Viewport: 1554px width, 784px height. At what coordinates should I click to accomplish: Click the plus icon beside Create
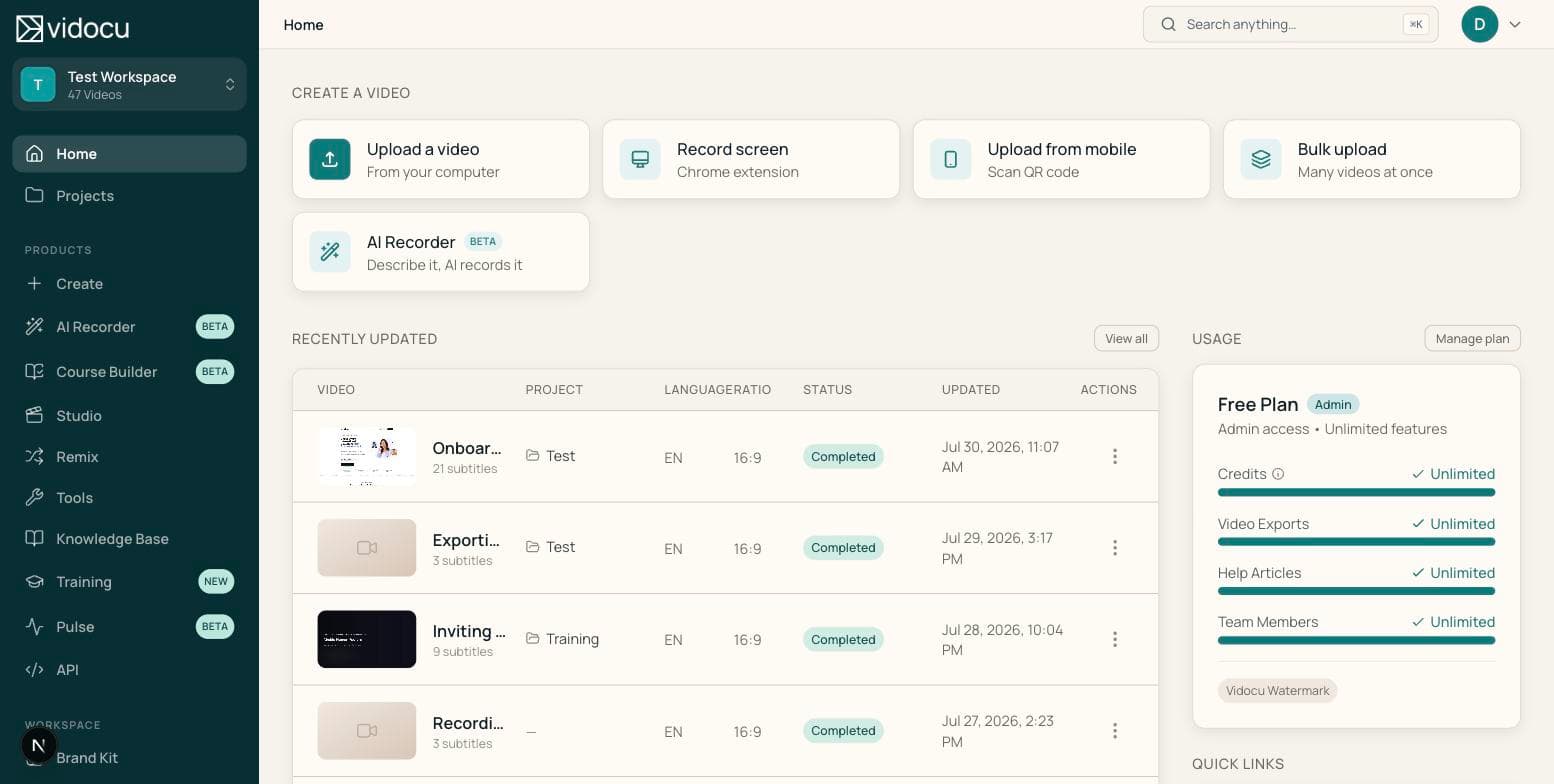pyautogui.click(x=35, y=284)
